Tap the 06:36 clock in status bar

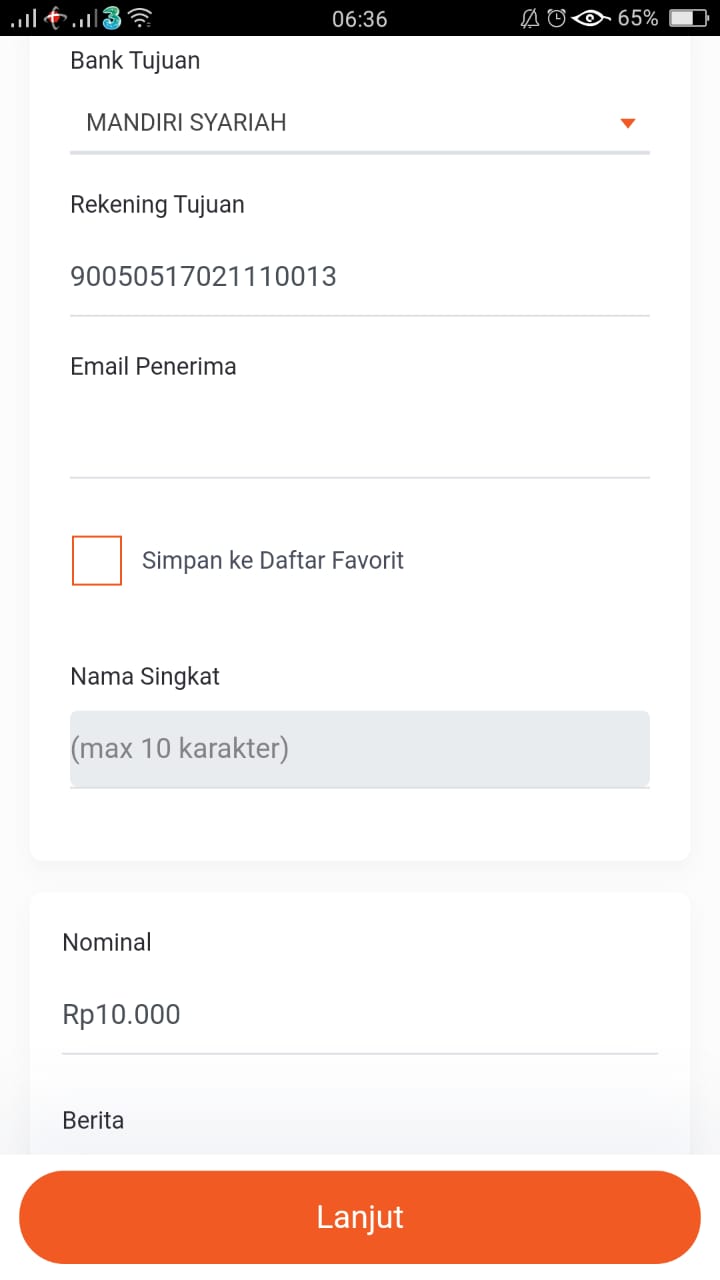point(359,18)
